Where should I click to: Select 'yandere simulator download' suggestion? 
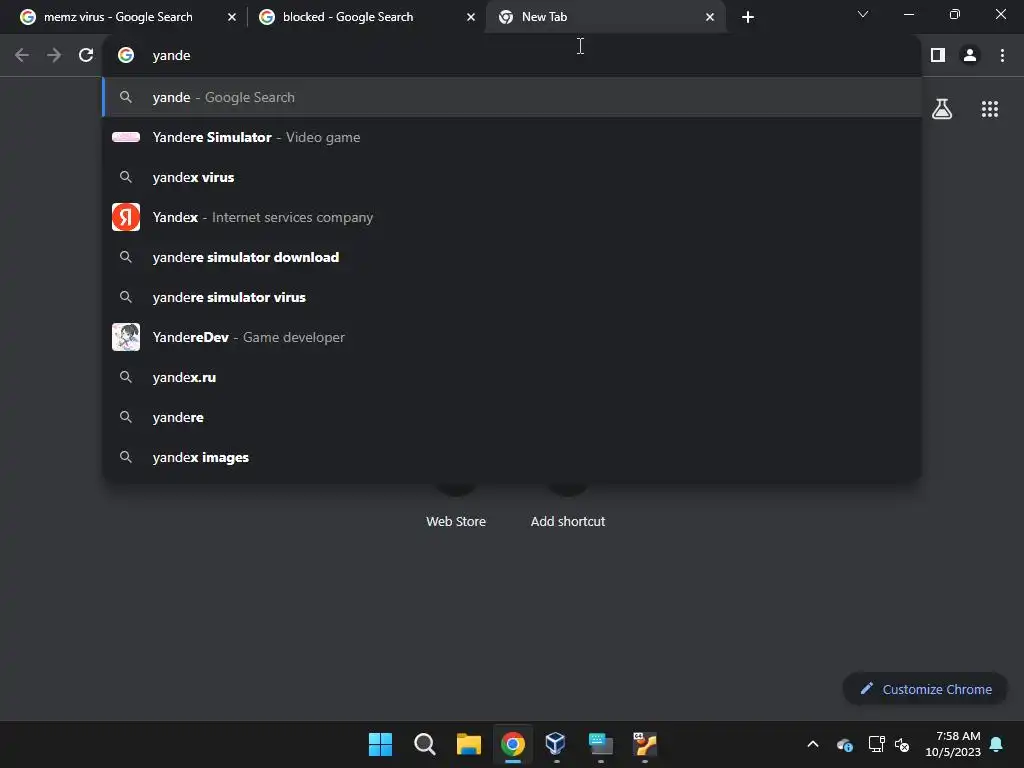[x=513, y=257]
